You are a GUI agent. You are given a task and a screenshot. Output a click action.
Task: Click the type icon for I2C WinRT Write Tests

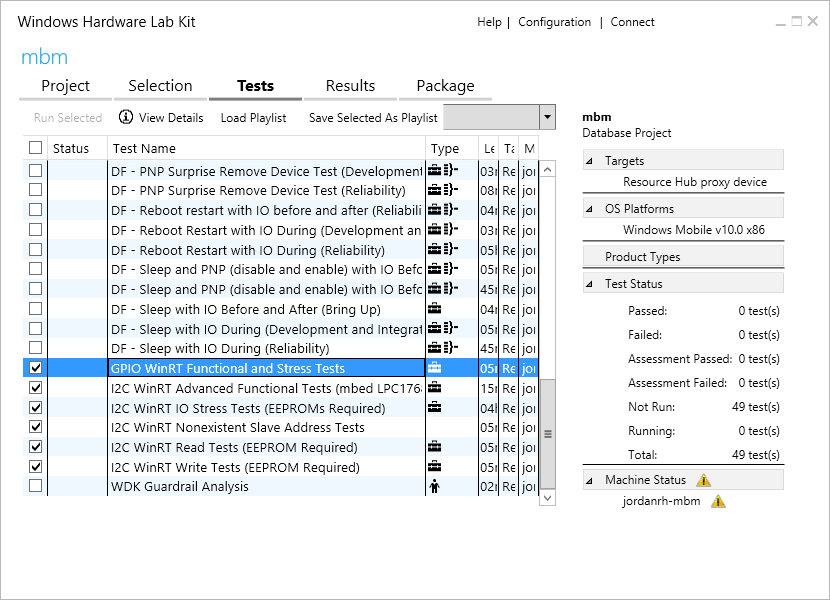(x=434, y=467)
